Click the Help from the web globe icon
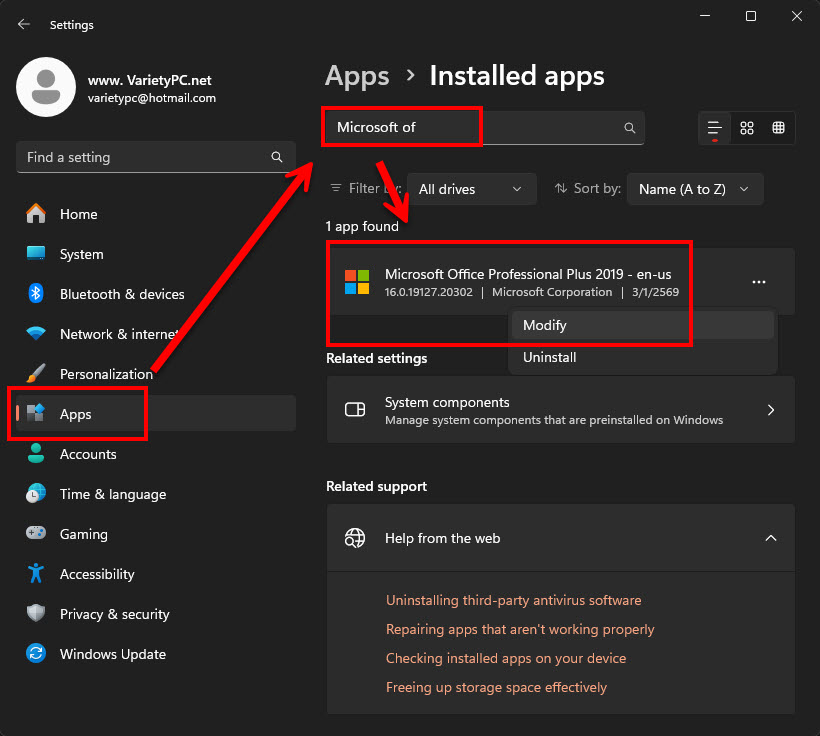 point(355,538)
